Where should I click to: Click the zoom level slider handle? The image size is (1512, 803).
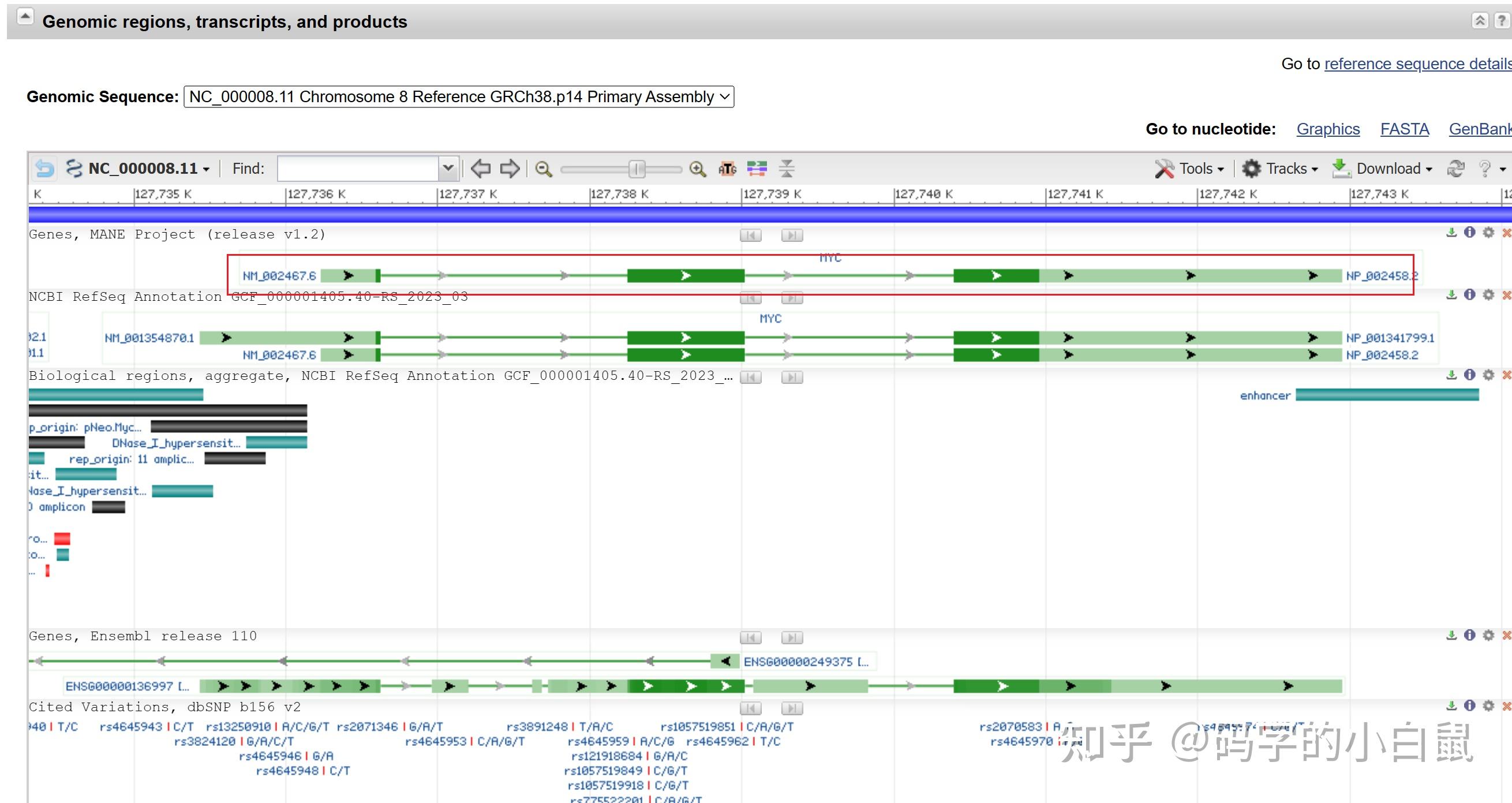637,169
